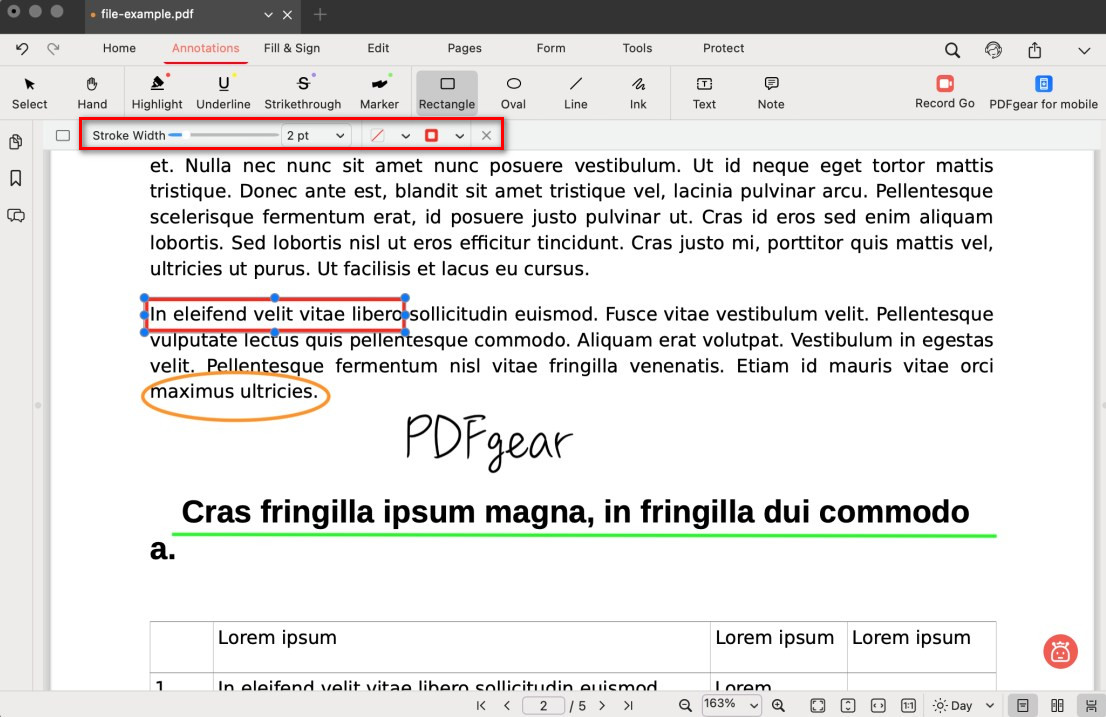Activate the Marker tool
This screenshot has width=1106, height=717.
click(x=379, y=92)
